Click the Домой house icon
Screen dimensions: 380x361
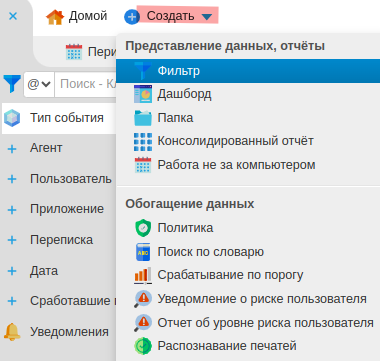click(55, 17)
